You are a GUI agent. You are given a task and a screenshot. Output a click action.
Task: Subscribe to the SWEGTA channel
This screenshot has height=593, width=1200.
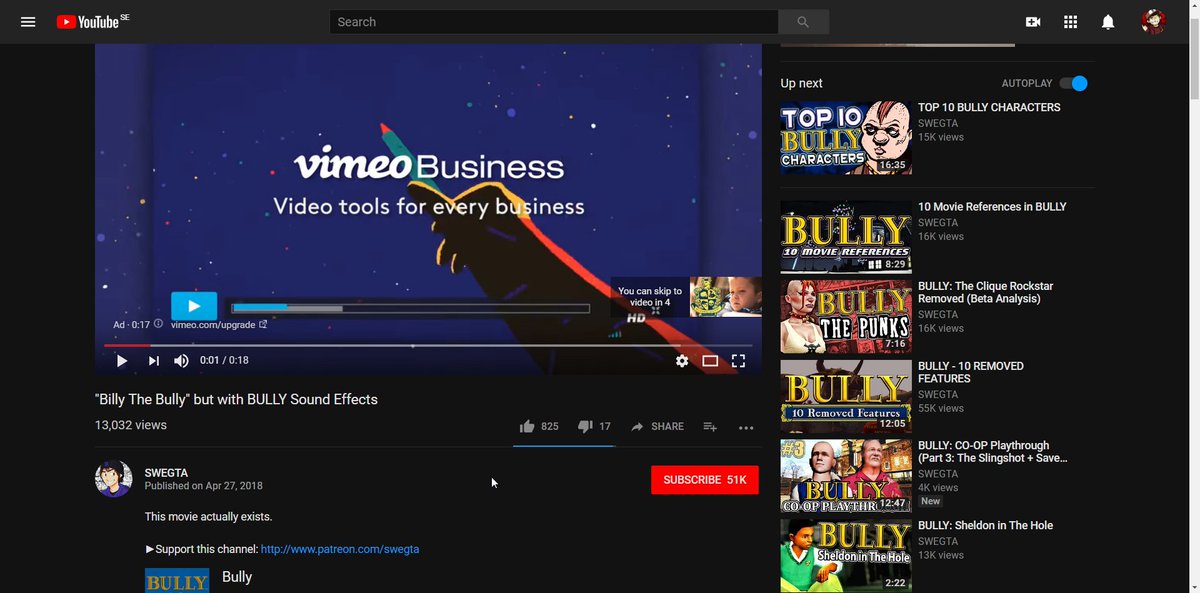click(705, 480)
